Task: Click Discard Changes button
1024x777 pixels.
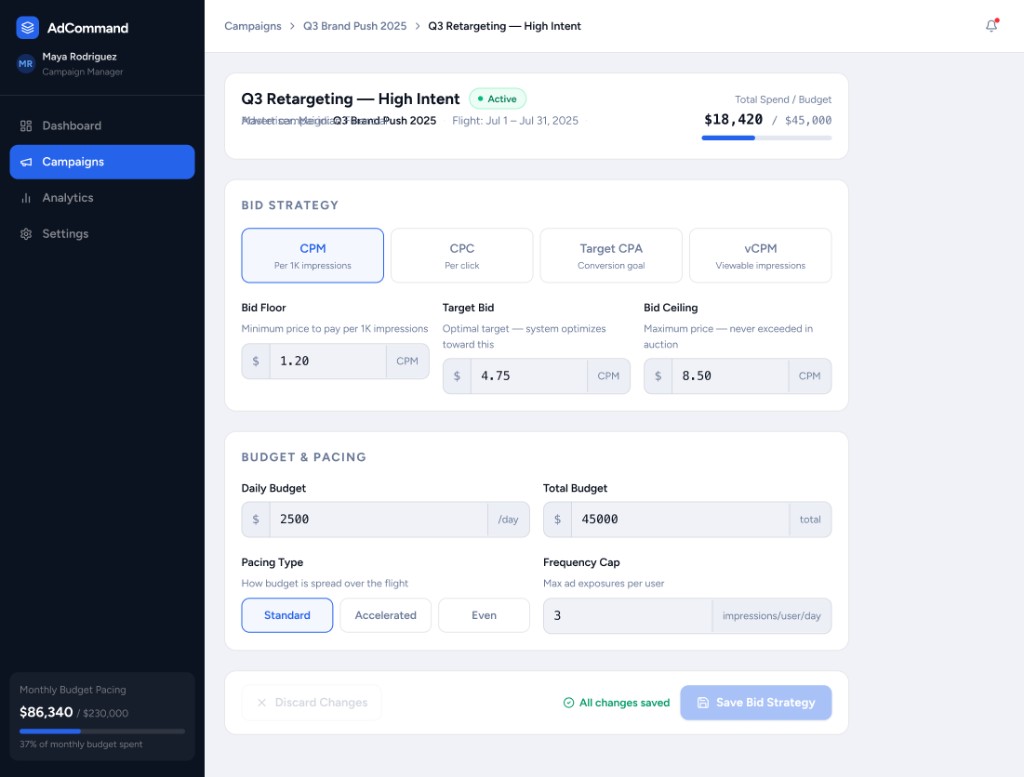Action: point(312,703)
